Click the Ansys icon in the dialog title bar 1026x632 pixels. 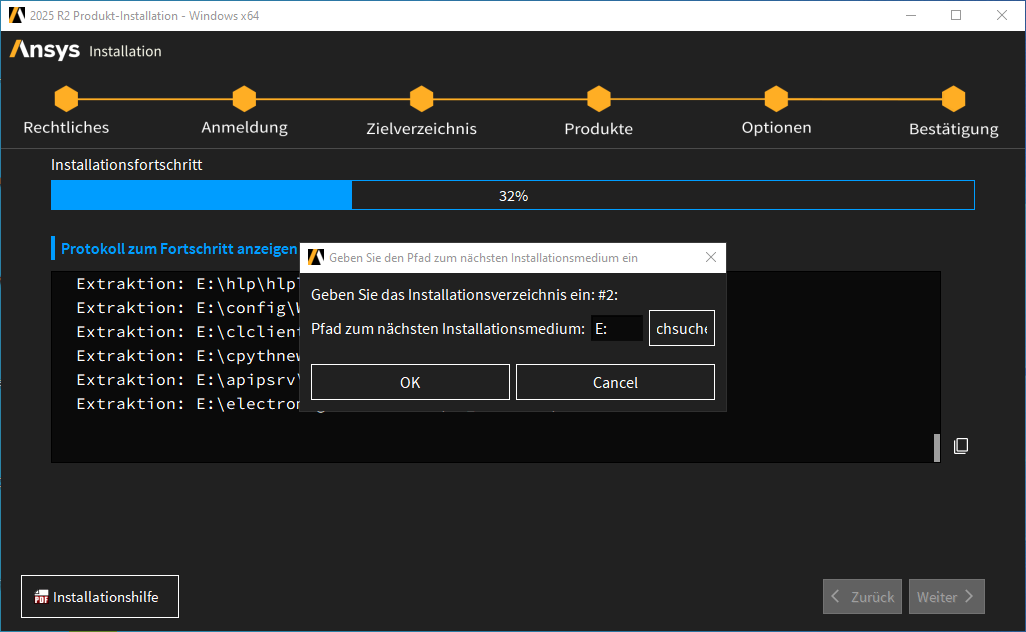316,257
